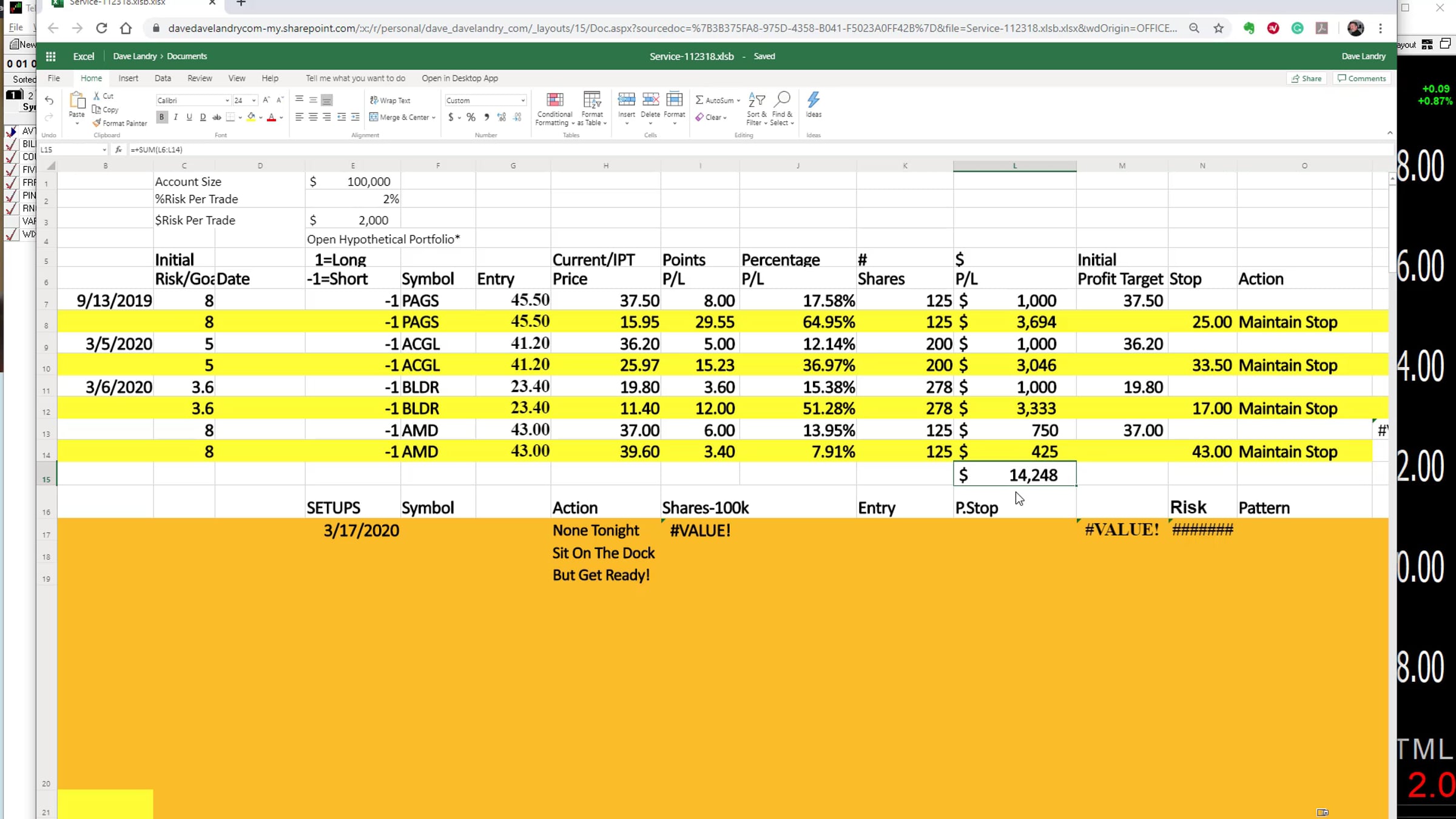The height and width of the screenshot is (819, 1456).
Task: Align cell text to the right
Action: 327,117
